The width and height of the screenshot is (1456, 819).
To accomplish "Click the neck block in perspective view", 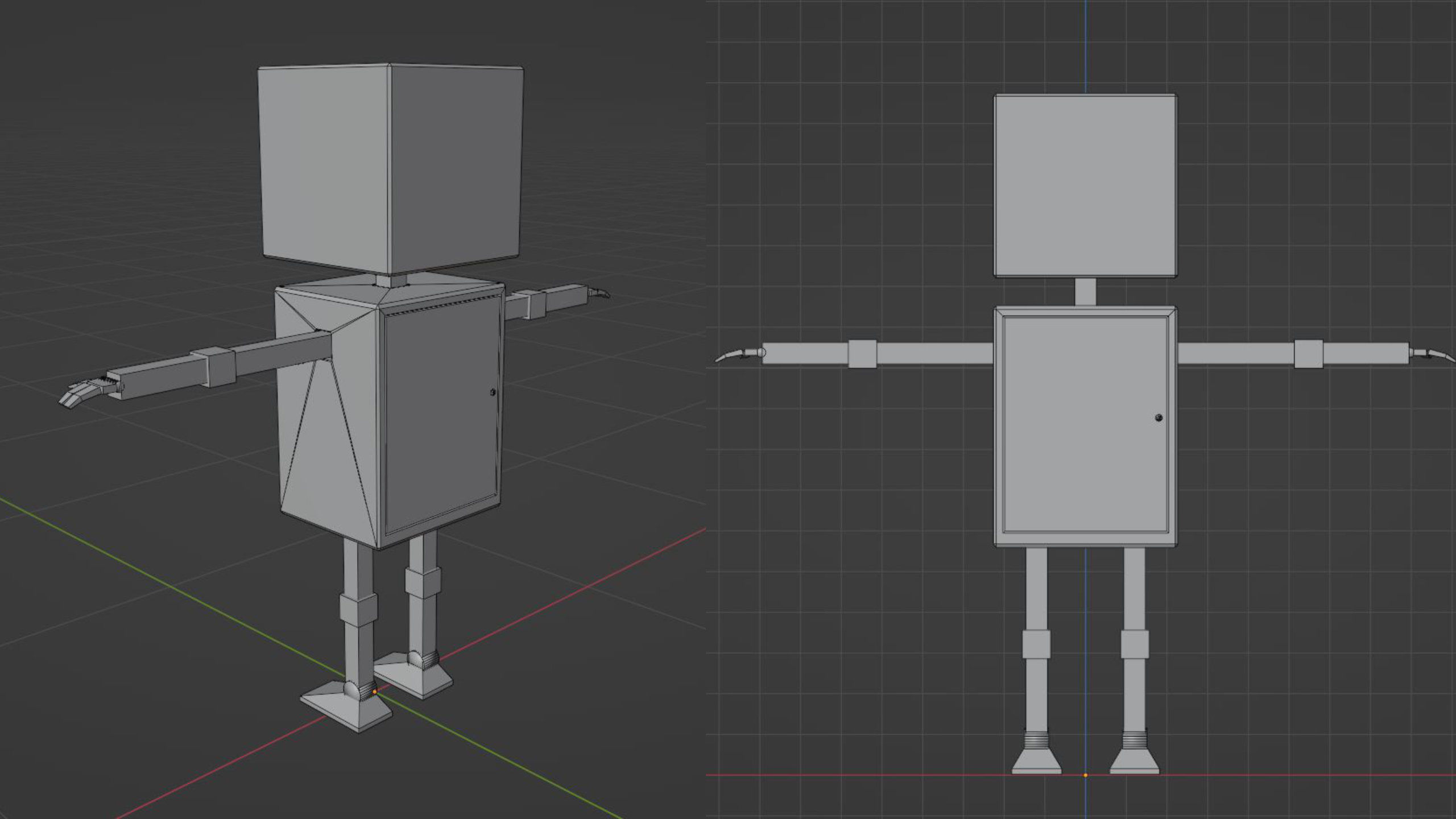I will [x=392, y=281].
